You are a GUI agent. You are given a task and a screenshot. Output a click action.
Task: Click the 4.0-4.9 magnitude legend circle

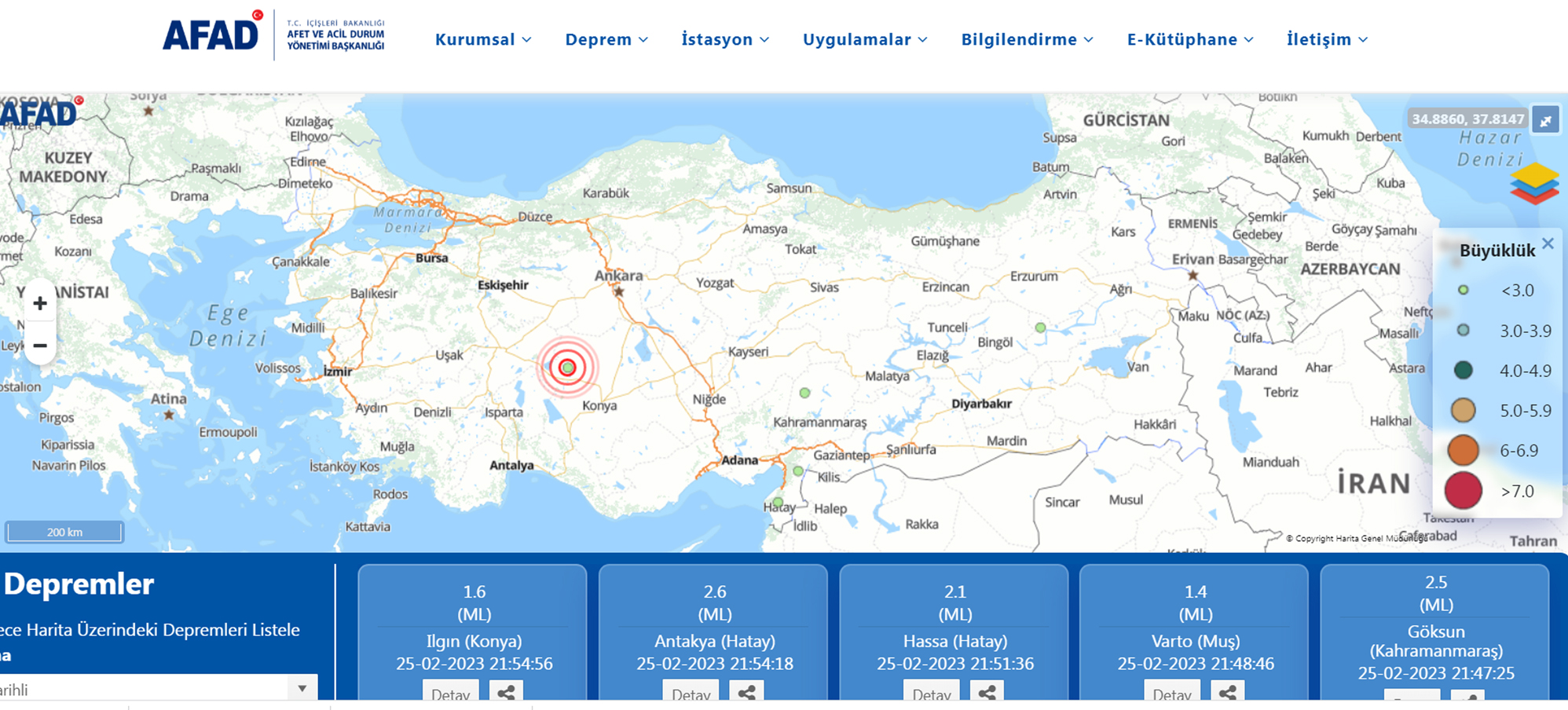coord(1464,370)
